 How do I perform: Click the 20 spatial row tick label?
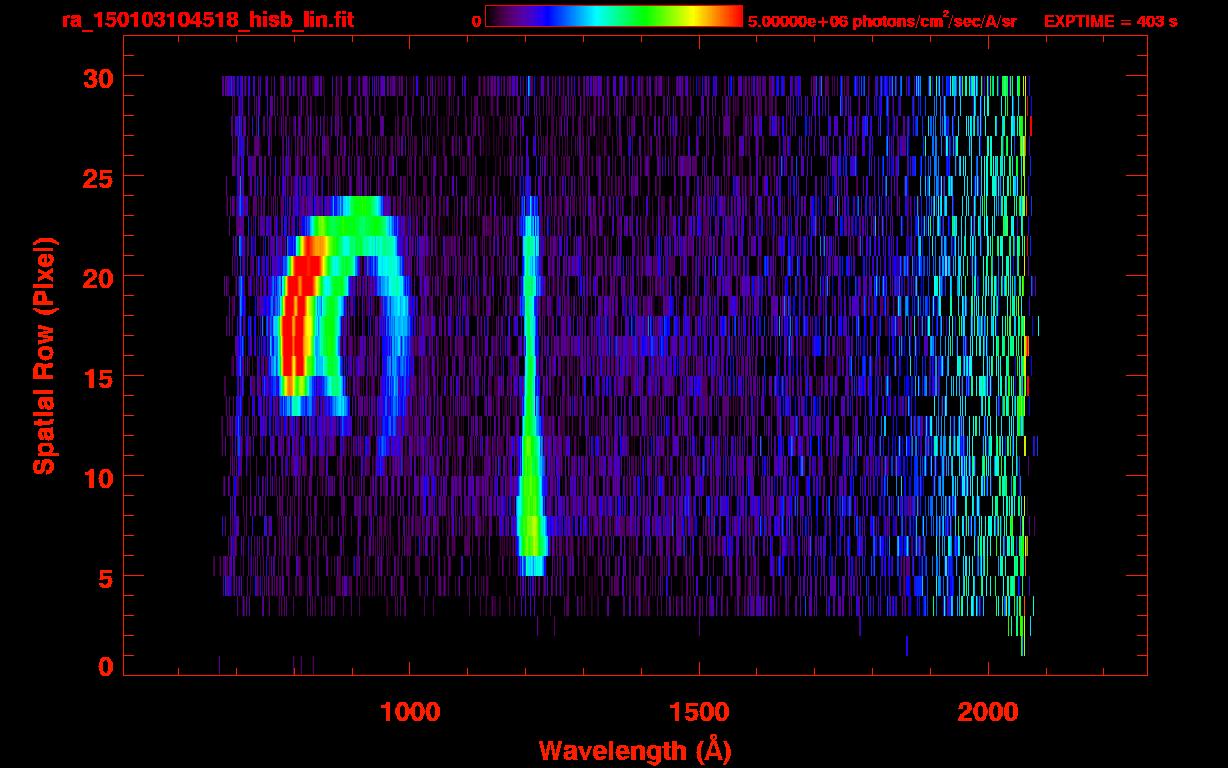pos(98,277)
